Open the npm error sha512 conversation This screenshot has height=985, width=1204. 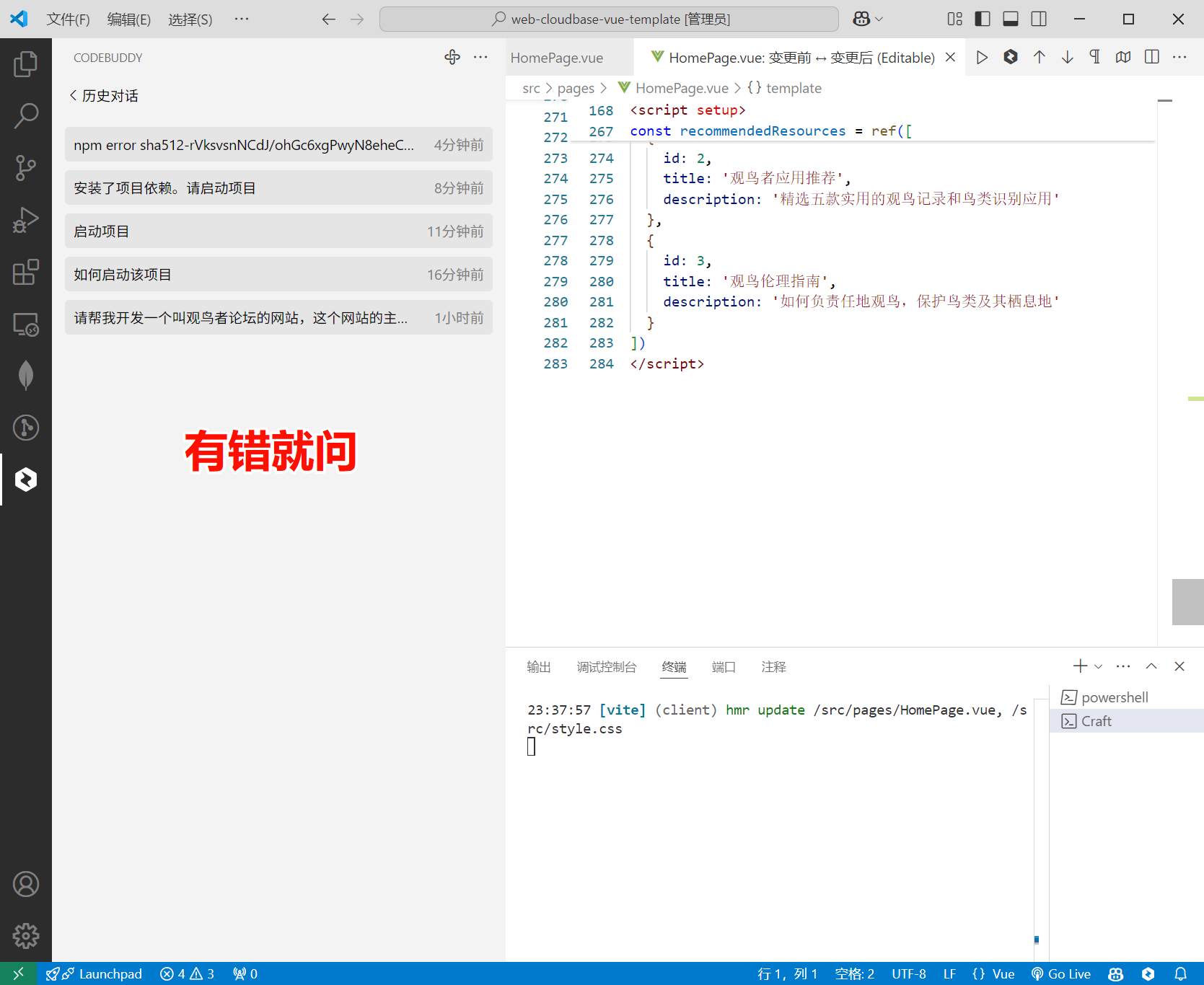[x=278, y=144]
